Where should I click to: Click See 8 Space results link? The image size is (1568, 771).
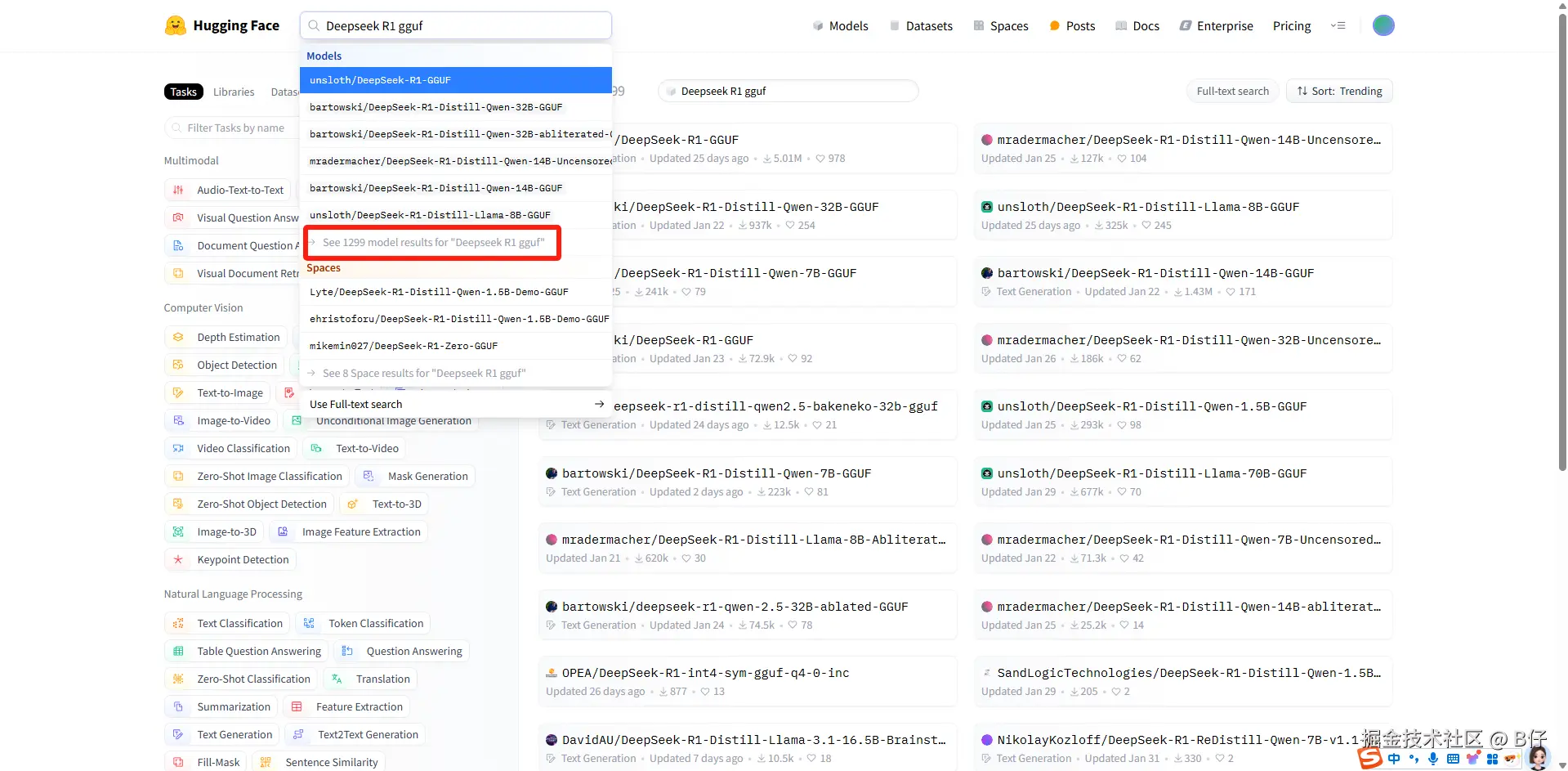[423, 373]
